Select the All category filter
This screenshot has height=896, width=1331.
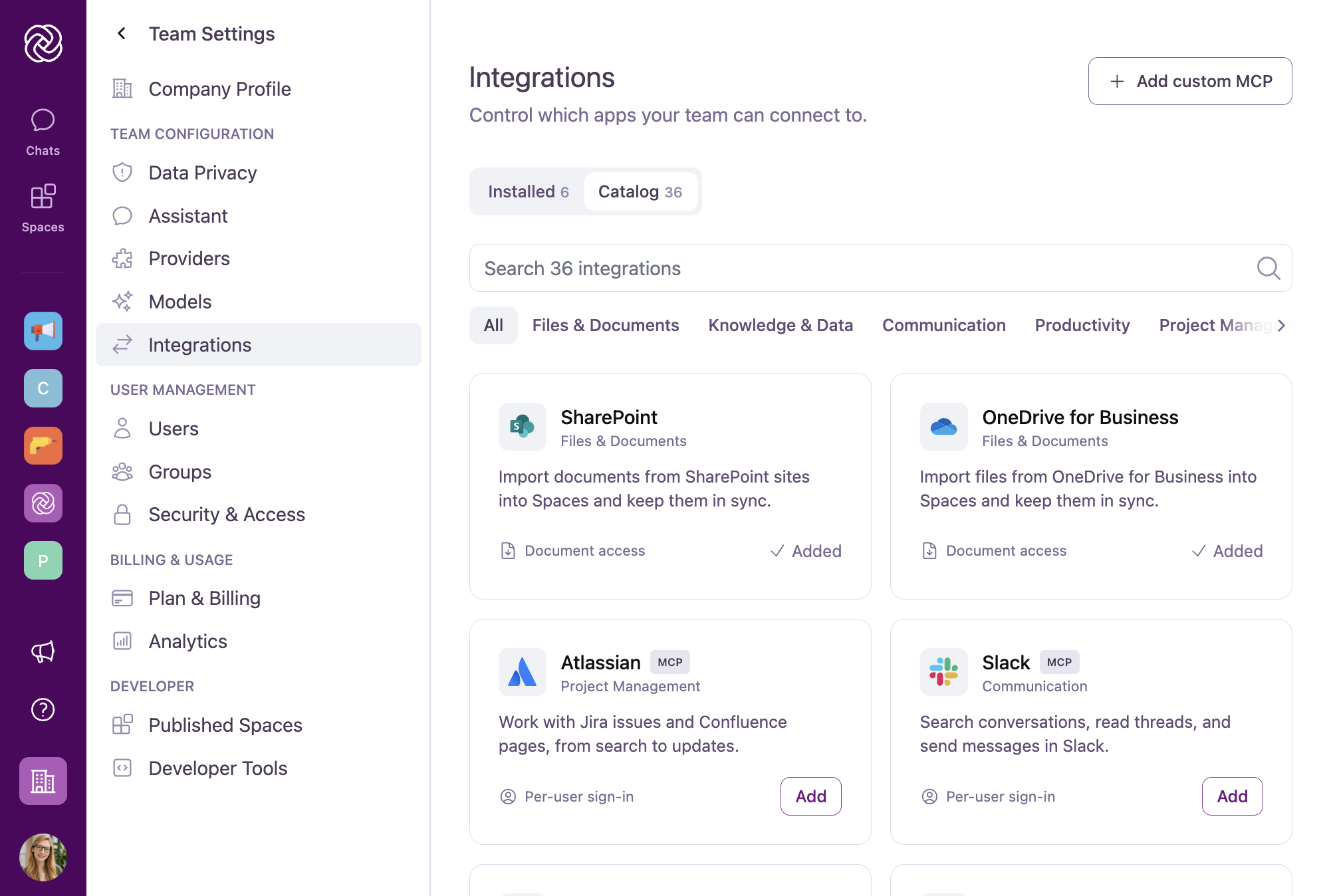[x=493, y=325]
